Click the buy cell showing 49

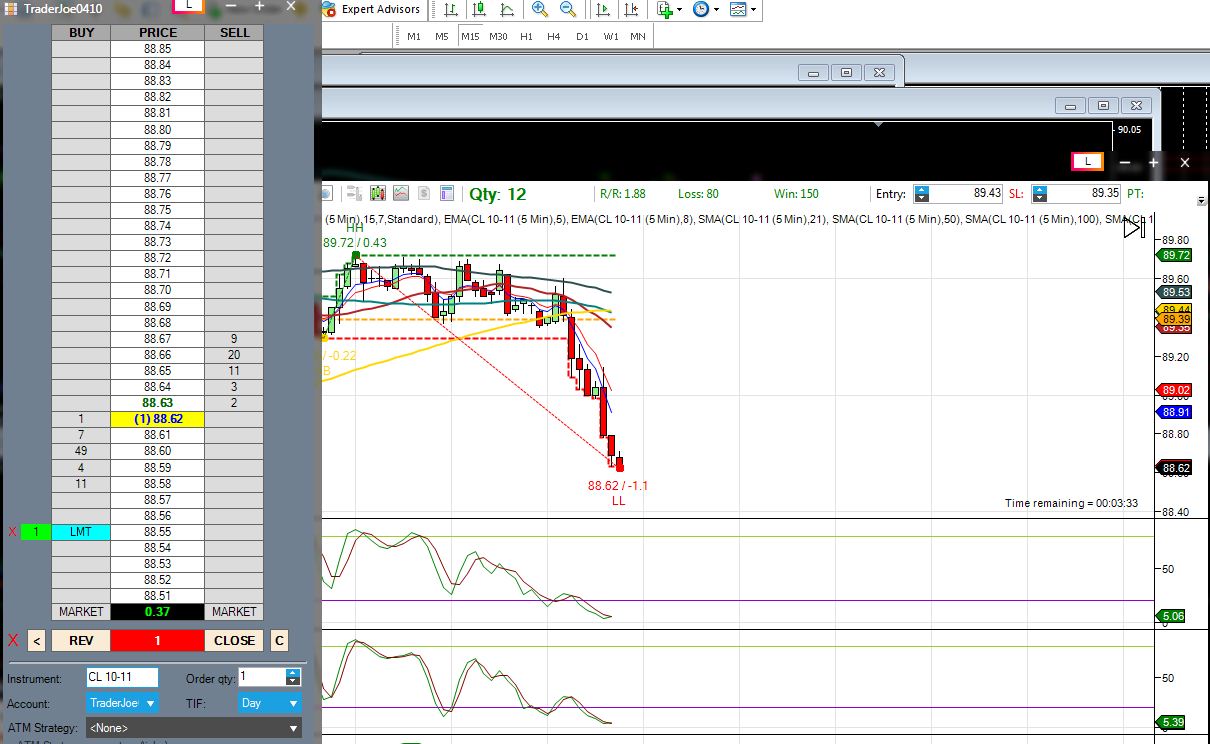click(81, 451)
